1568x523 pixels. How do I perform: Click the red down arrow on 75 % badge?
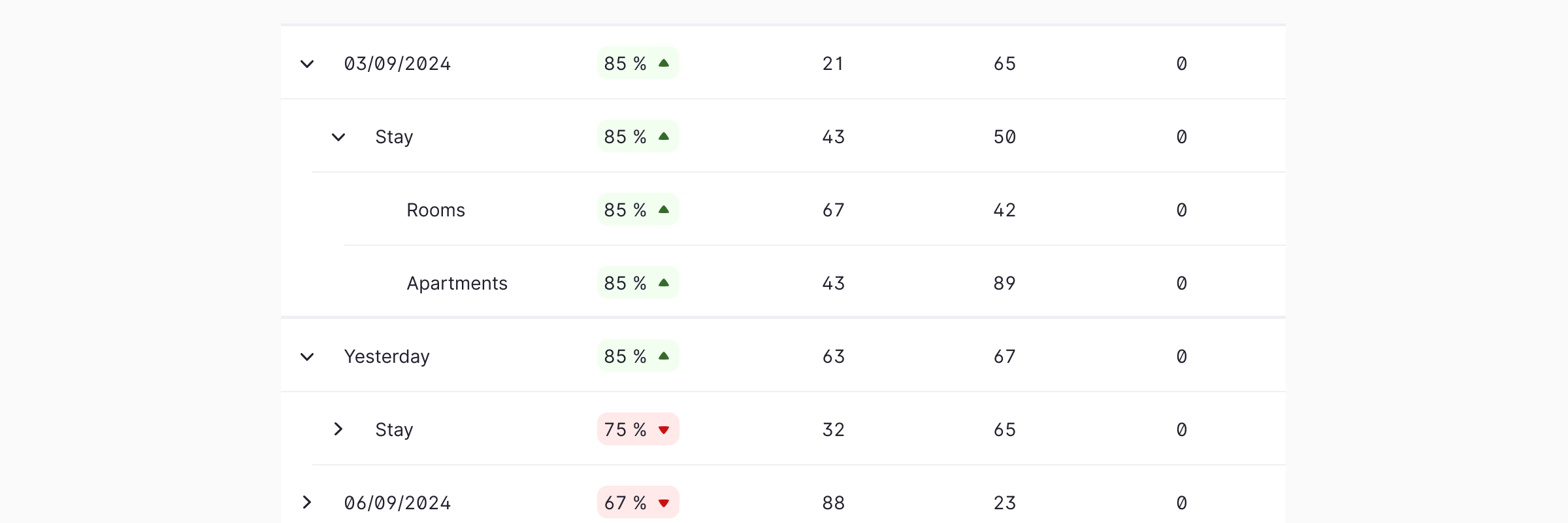click(664, 430)
